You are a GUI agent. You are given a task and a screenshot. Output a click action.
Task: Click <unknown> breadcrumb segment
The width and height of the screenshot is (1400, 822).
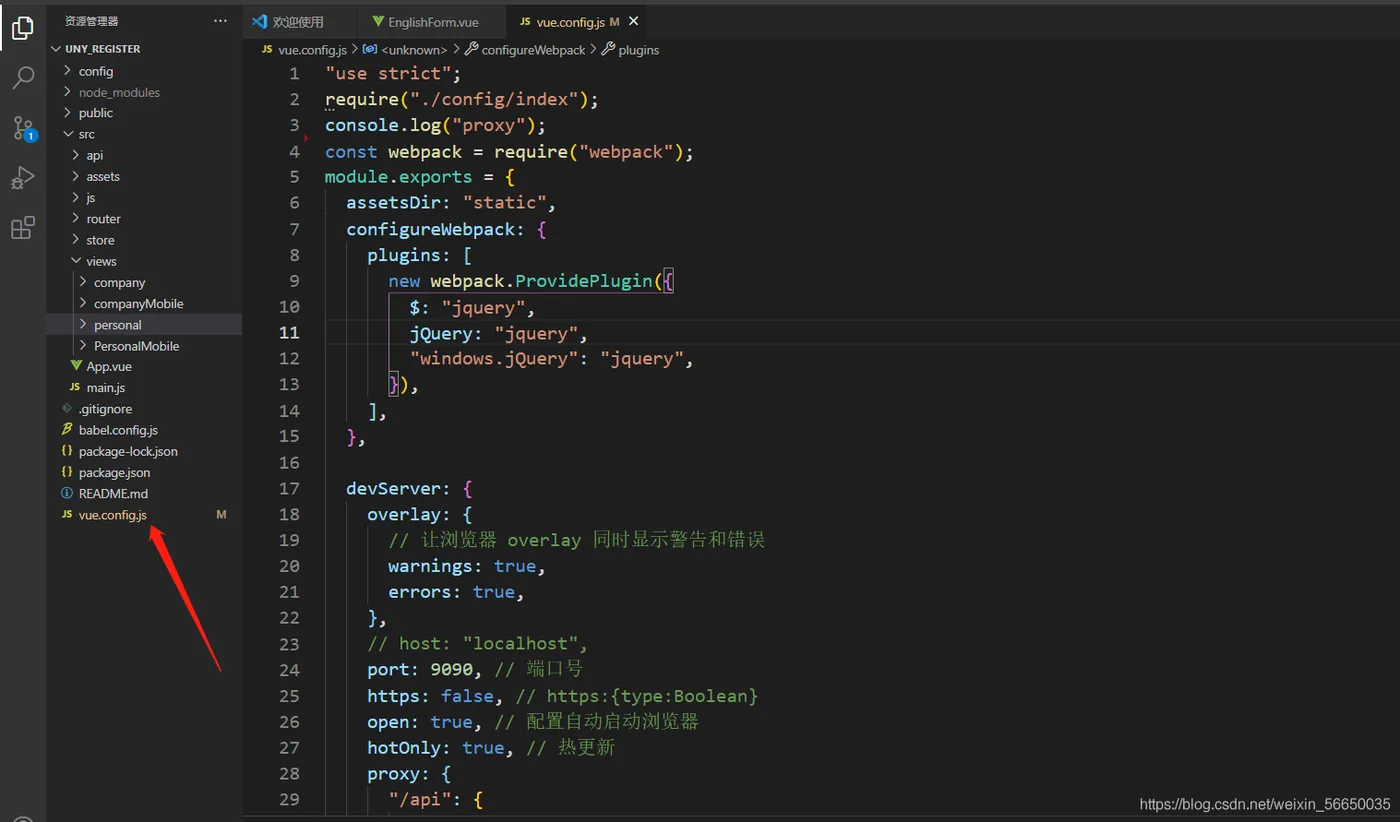(413, 50)
